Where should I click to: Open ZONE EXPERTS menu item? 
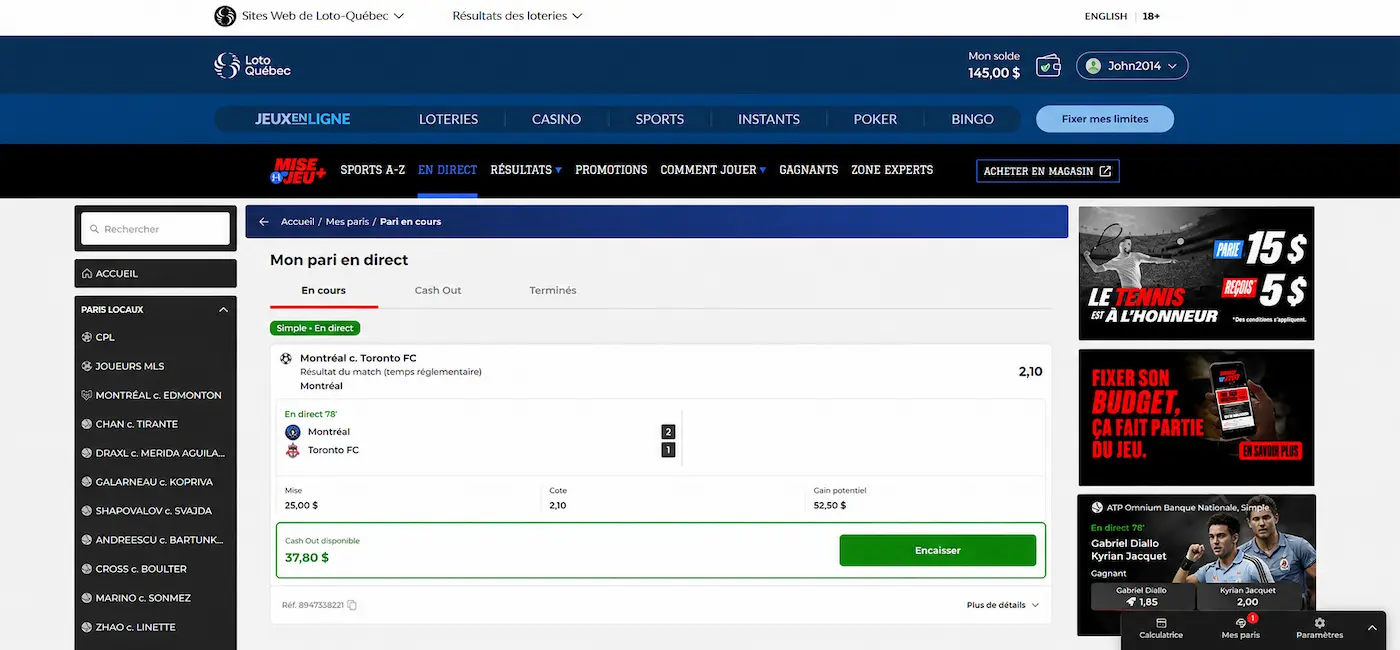point(892,170)
